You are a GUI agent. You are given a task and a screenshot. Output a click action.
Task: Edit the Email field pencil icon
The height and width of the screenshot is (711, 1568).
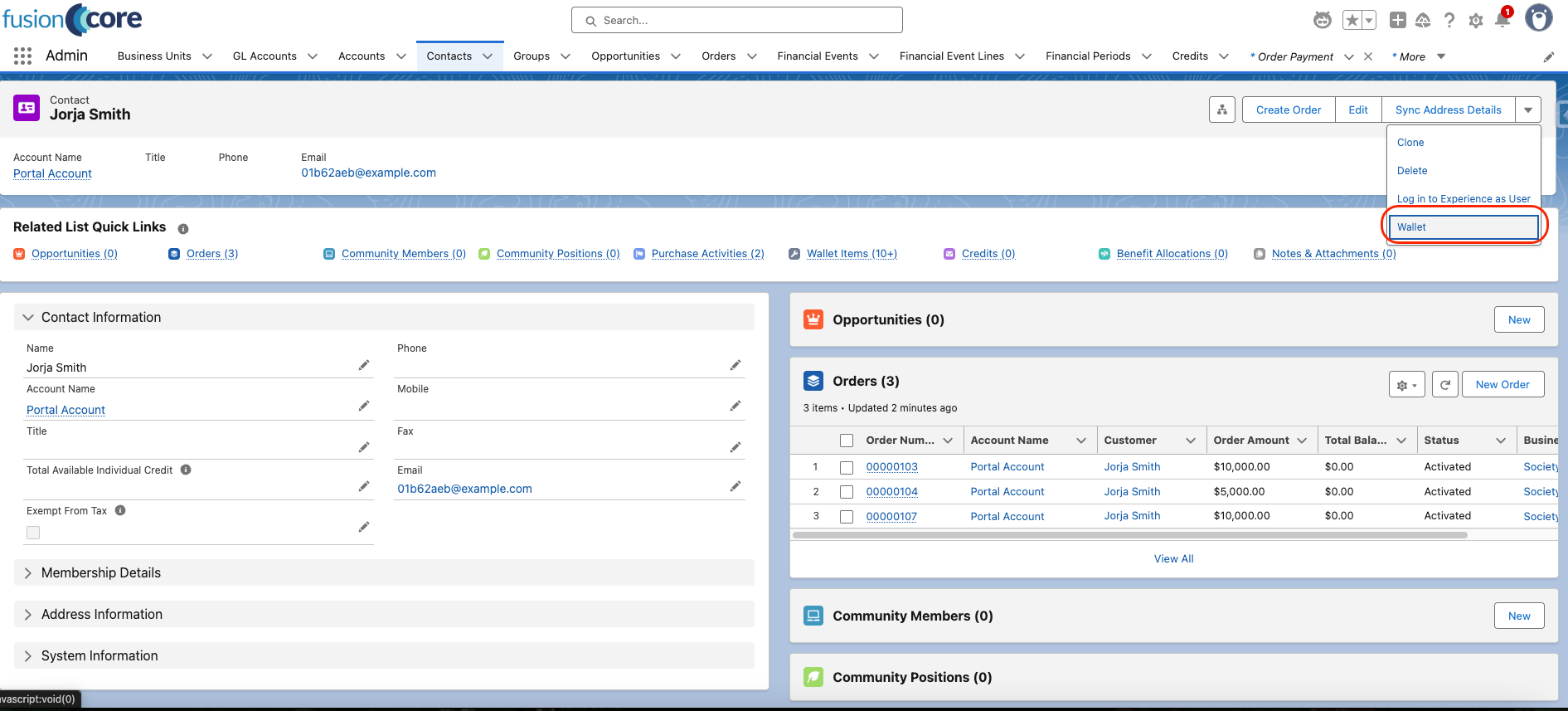(735, 486)
